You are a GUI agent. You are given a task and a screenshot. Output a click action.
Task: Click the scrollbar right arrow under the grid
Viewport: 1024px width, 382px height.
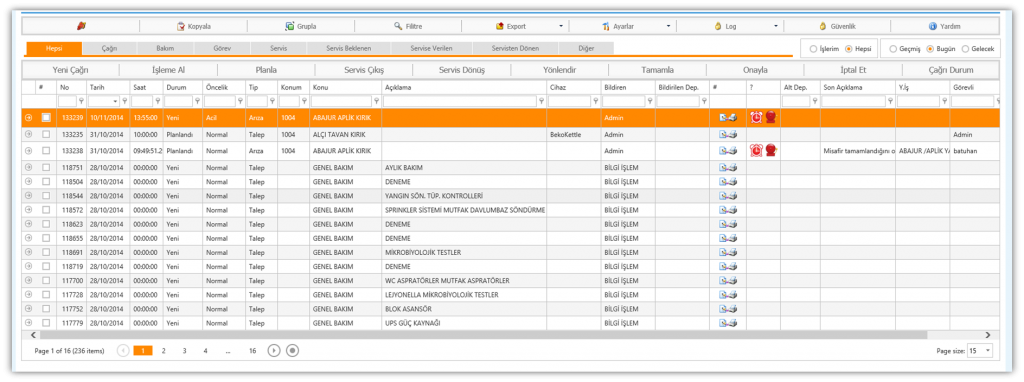(987, 335)
